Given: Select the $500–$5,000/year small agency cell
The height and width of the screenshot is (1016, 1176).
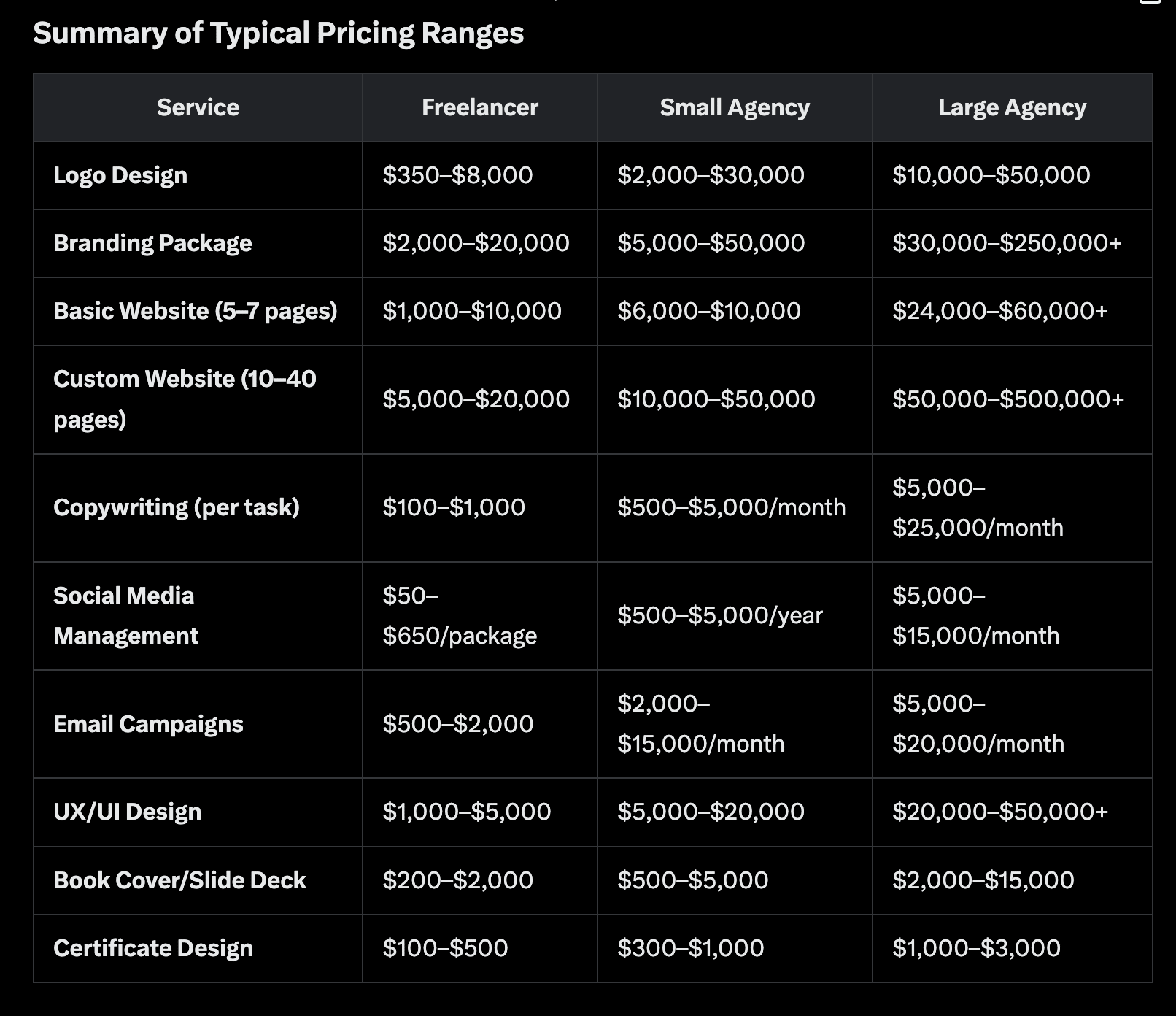Looking at the screenshot, I should coord(719,616).
